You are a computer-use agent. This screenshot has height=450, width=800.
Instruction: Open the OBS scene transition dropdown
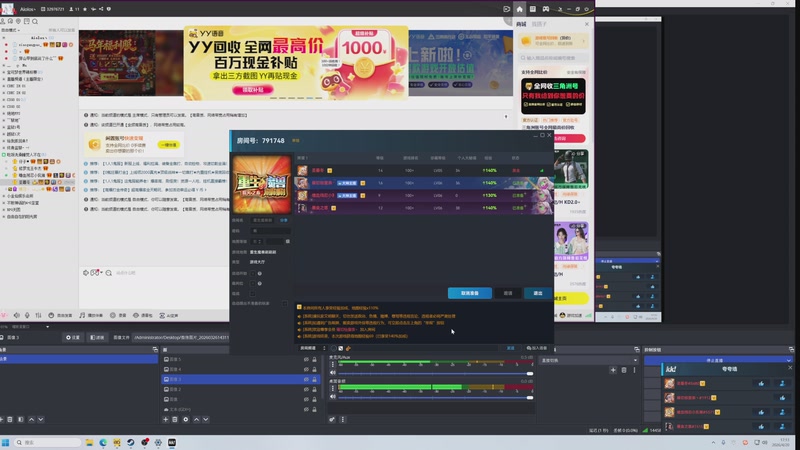[589, 360]
